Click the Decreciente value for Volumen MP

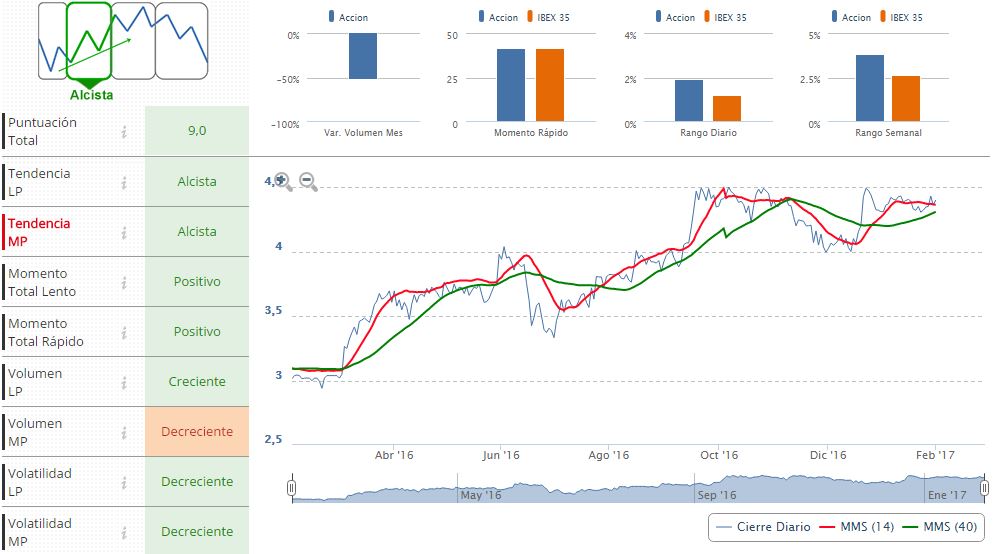point(197,432)
